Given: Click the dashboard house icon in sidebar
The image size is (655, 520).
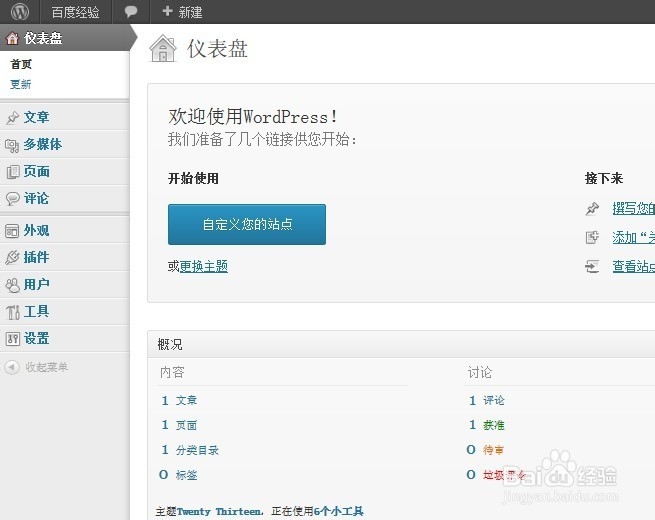Looking at the screenshot, I should pyautogui.click(x=13, y=38).
